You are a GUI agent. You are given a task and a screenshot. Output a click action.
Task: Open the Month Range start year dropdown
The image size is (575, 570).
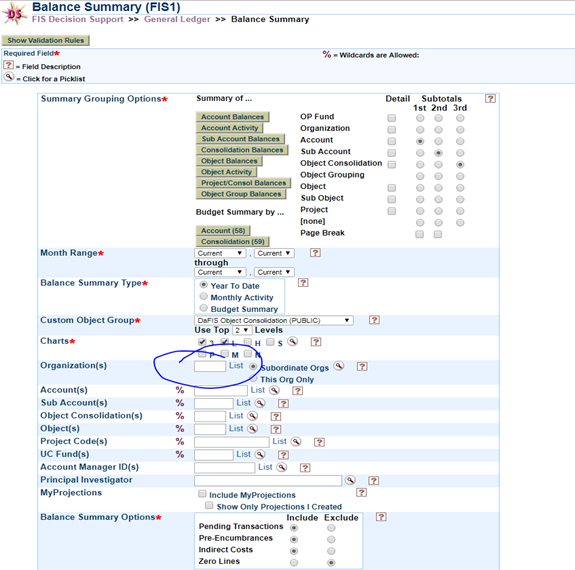[x=274, y=253]
